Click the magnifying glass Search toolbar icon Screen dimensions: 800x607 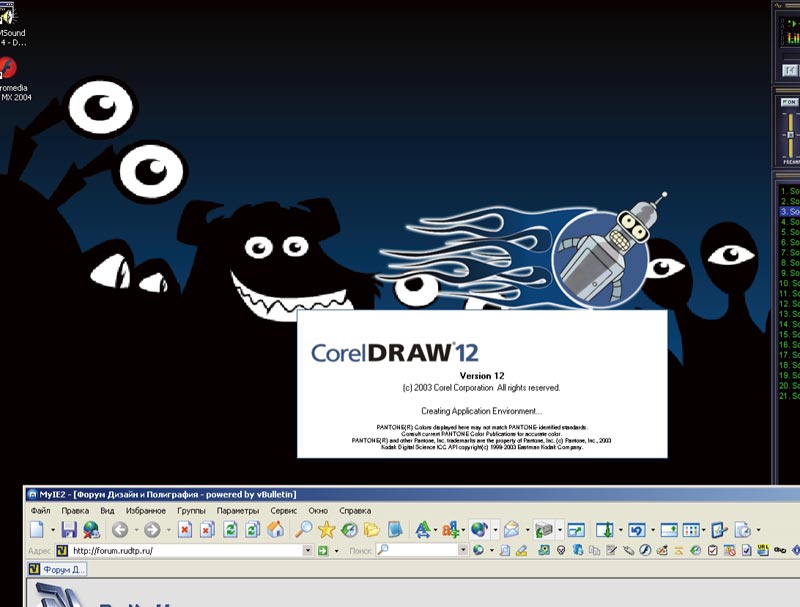click(x=304, y=530)
